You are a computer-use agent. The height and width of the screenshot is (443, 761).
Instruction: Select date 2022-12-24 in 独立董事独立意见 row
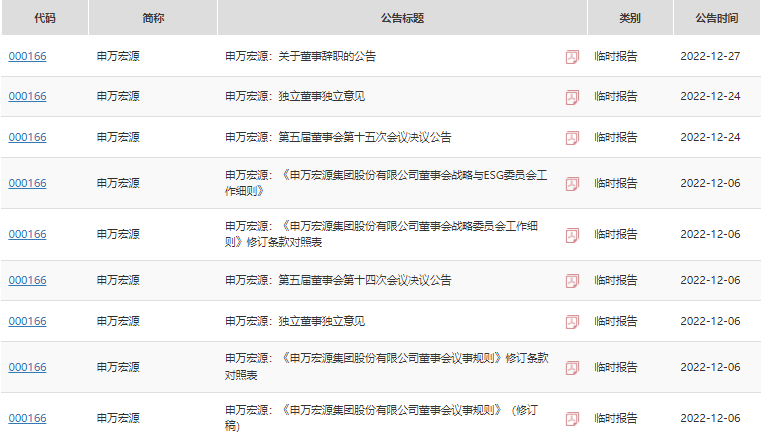coord(710,97)
